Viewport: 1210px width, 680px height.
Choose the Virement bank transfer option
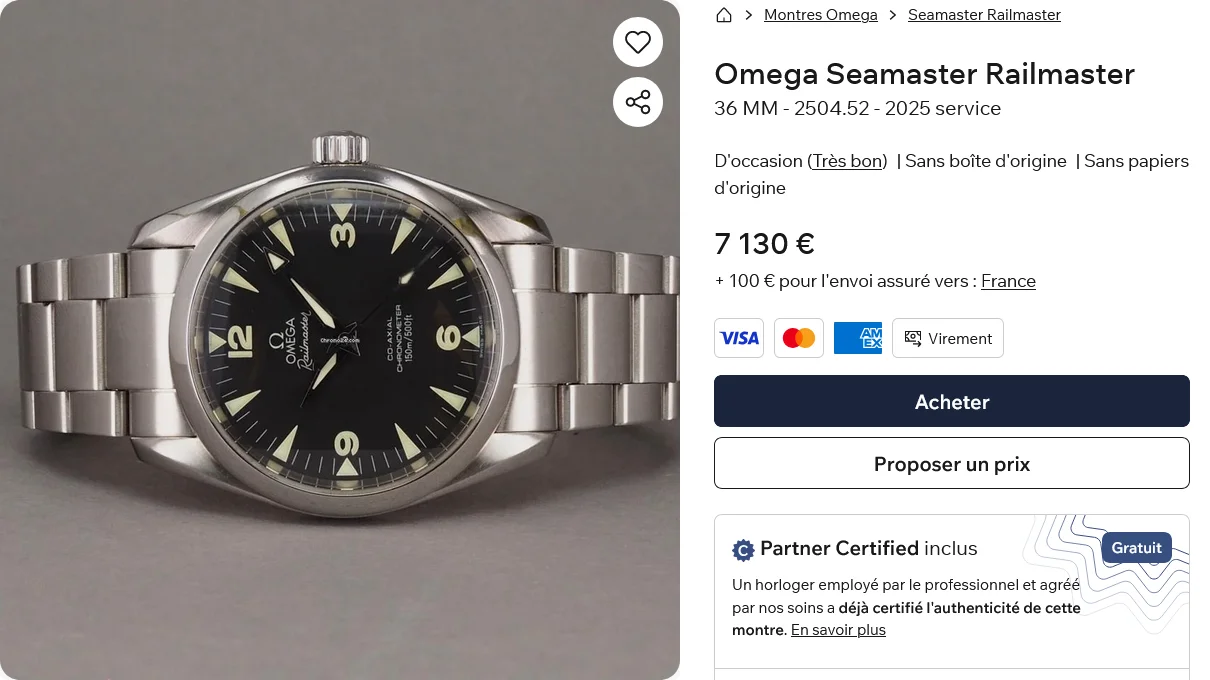pos(948,338)
